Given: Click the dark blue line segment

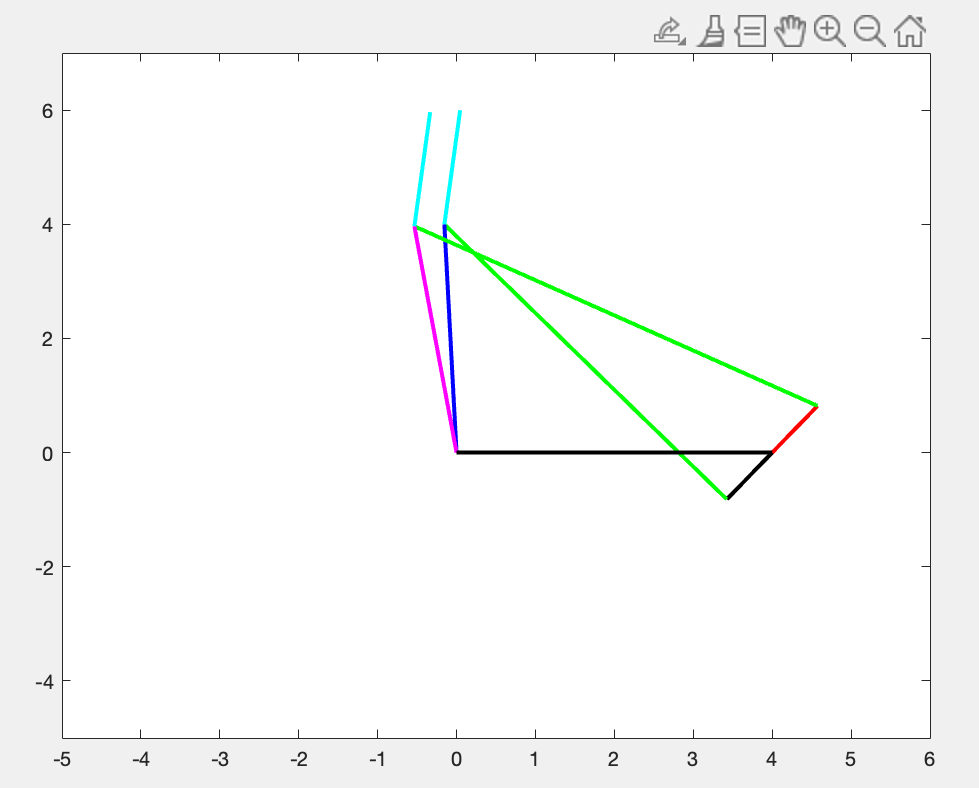Looking at the screenshot, I should [x=450, y=338].
